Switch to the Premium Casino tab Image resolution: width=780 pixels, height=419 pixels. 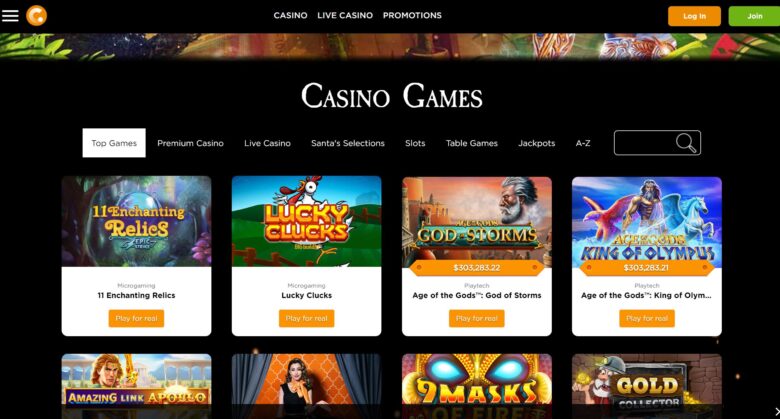point(191,143)
